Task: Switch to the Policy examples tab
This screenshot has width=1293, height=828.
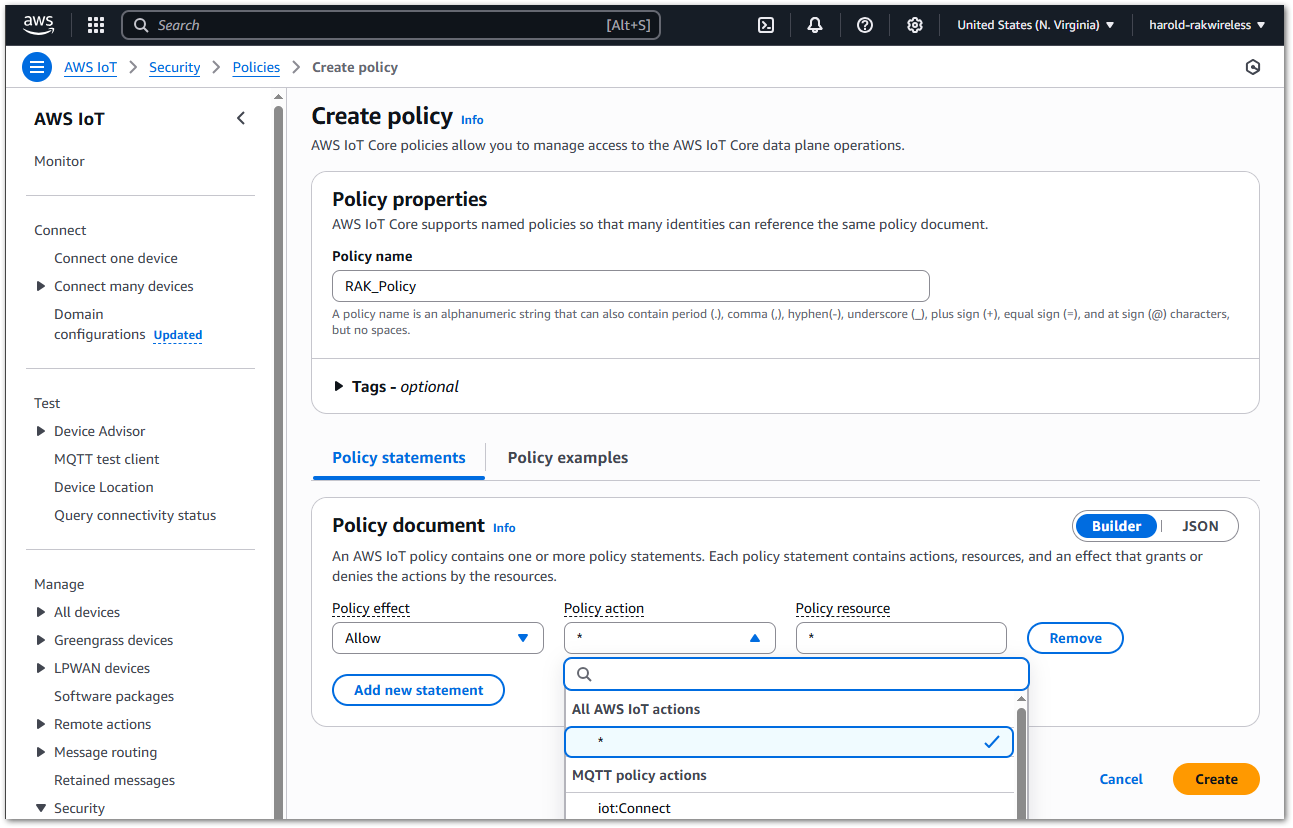Action: (567, 457)
